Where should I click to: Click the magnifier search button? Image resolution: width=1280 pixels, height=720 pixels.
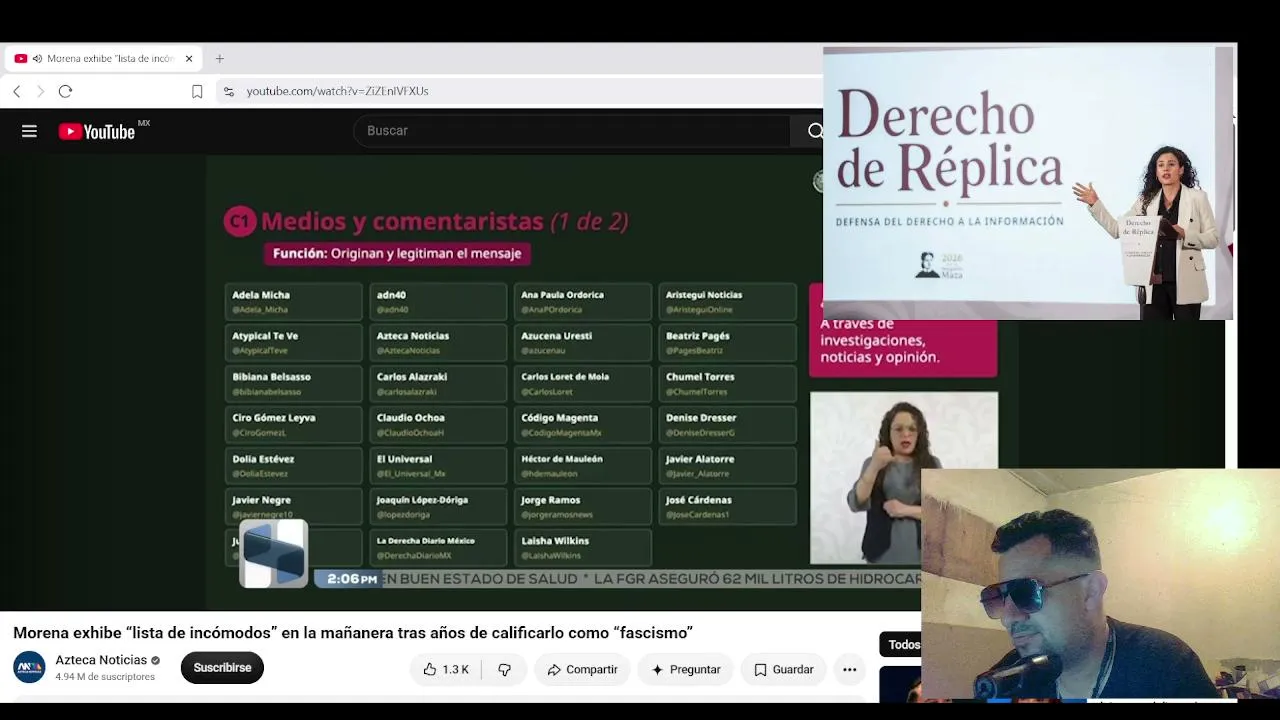coord(814,131)
